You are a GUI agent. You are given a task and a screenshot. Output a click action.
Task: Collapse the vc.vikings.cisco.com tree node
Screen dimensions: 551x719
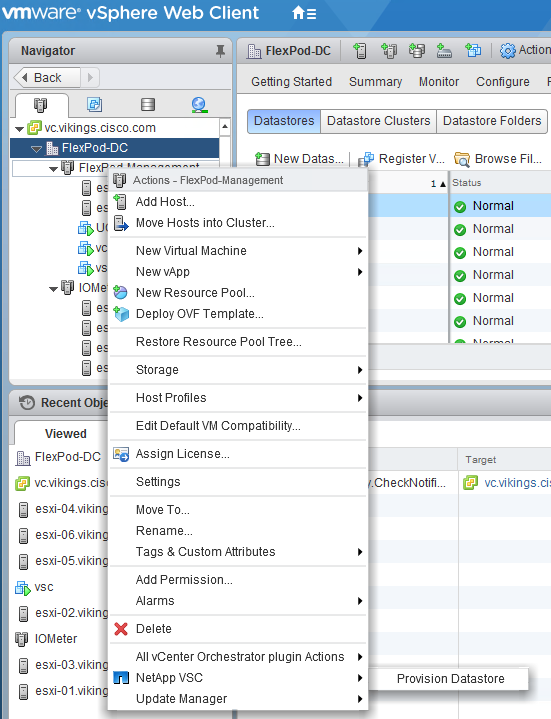click(19, 129)
